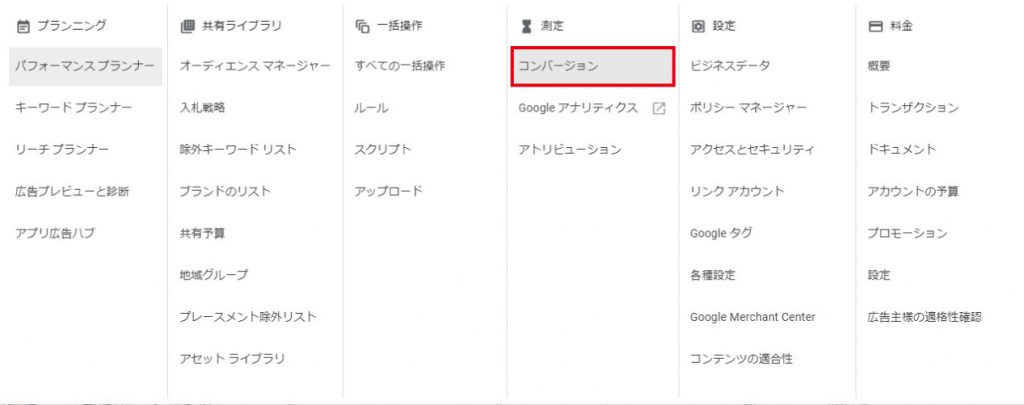Select 除外キーワード リスト
This screenshot has height=405, width=1024.
(x=238, y=150)
